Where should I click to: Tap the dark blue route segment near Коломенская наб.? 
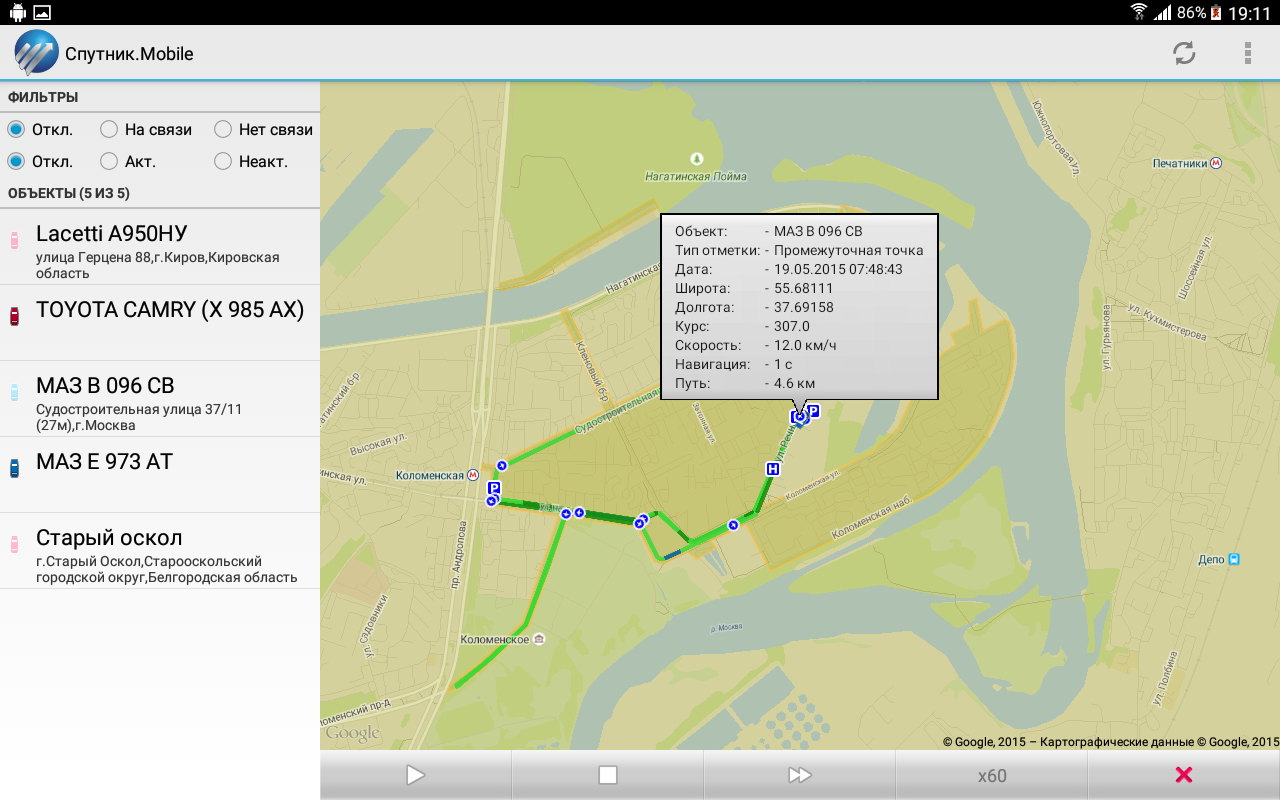[x=673, y=554]
